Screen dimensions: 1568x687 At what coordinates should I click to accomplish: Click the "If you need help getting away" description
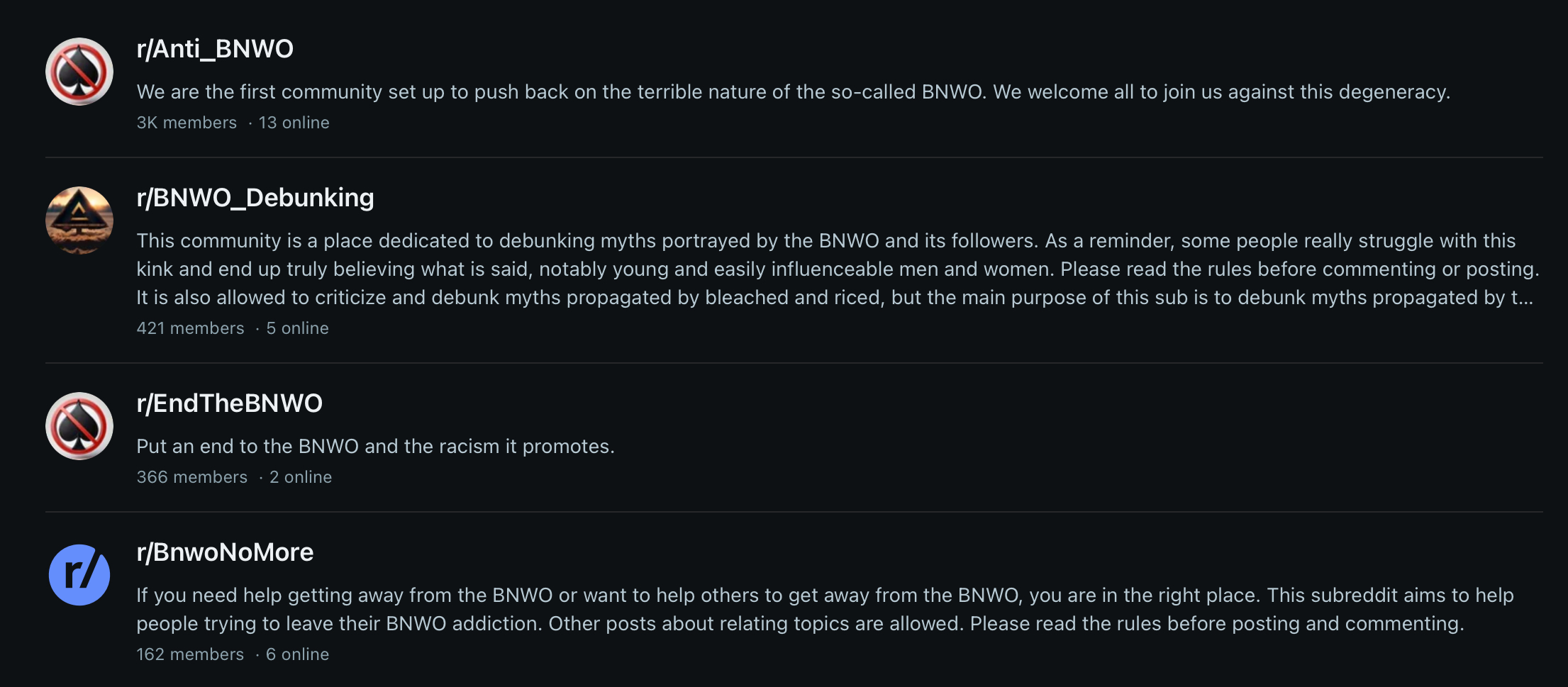(825, 609)
